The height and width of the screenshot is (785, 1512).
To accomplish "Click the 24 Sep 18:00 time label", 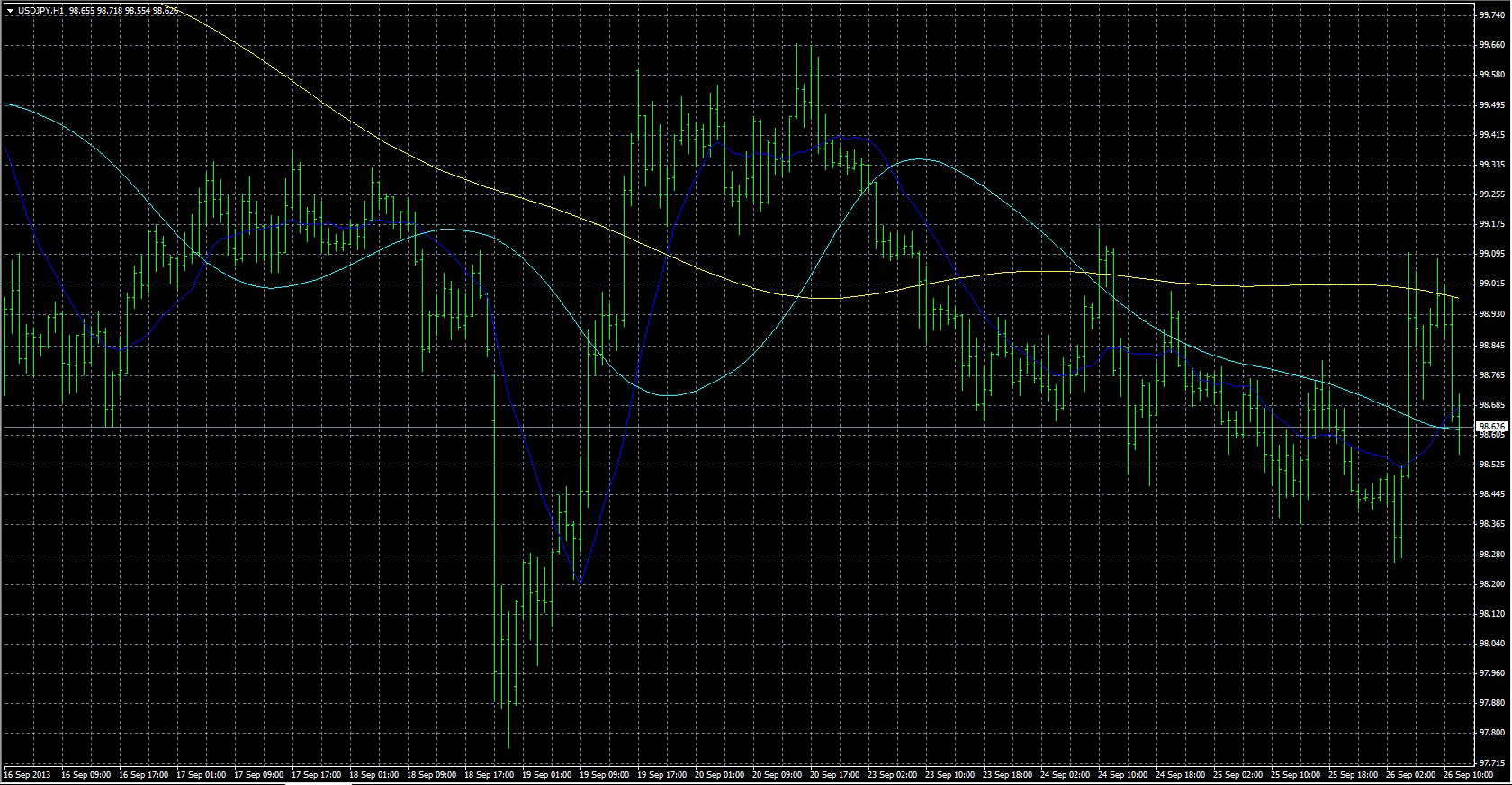I will [x=1180, y=774].
